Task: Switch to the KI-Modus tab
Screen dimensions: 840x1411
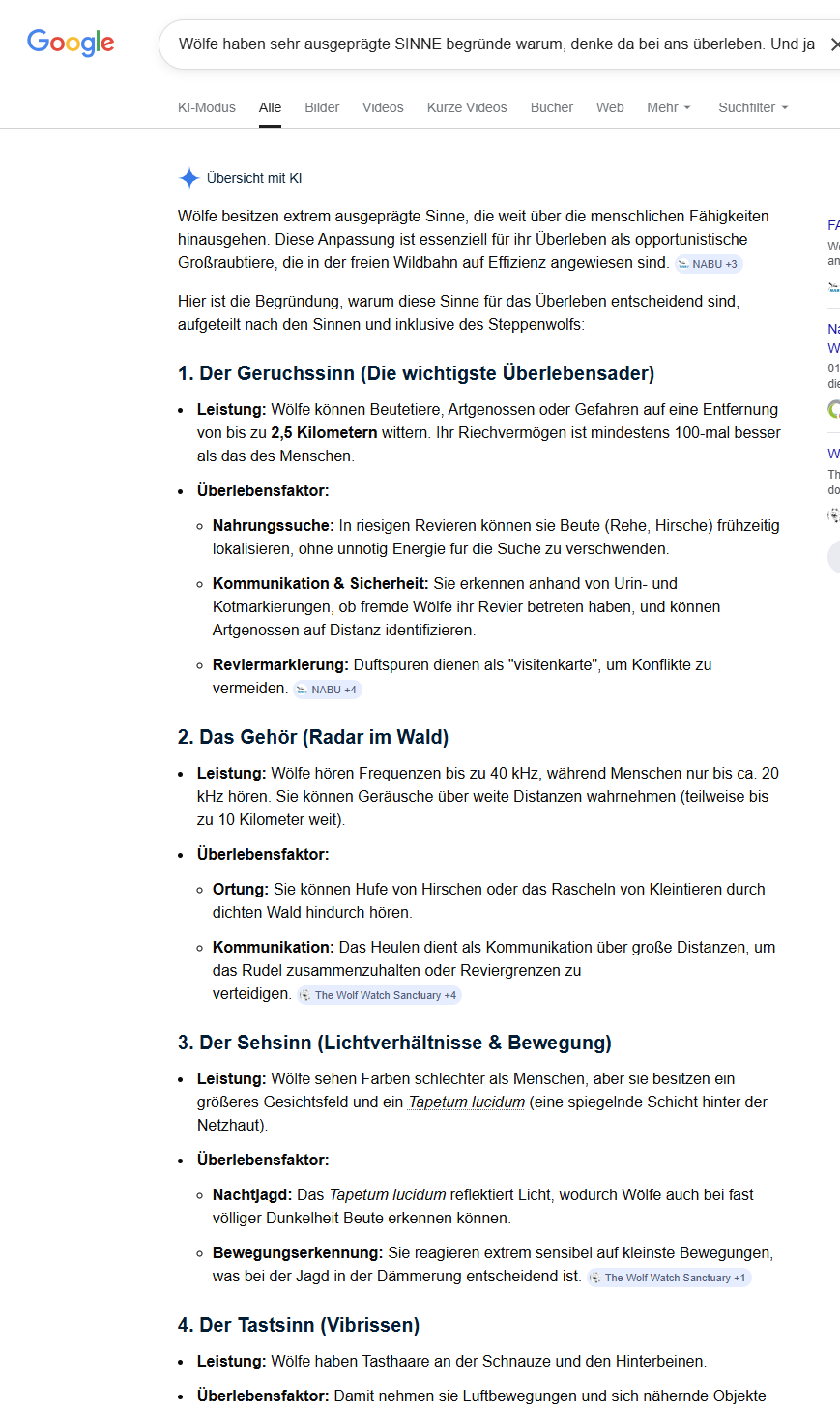Action: click(207, 107)
